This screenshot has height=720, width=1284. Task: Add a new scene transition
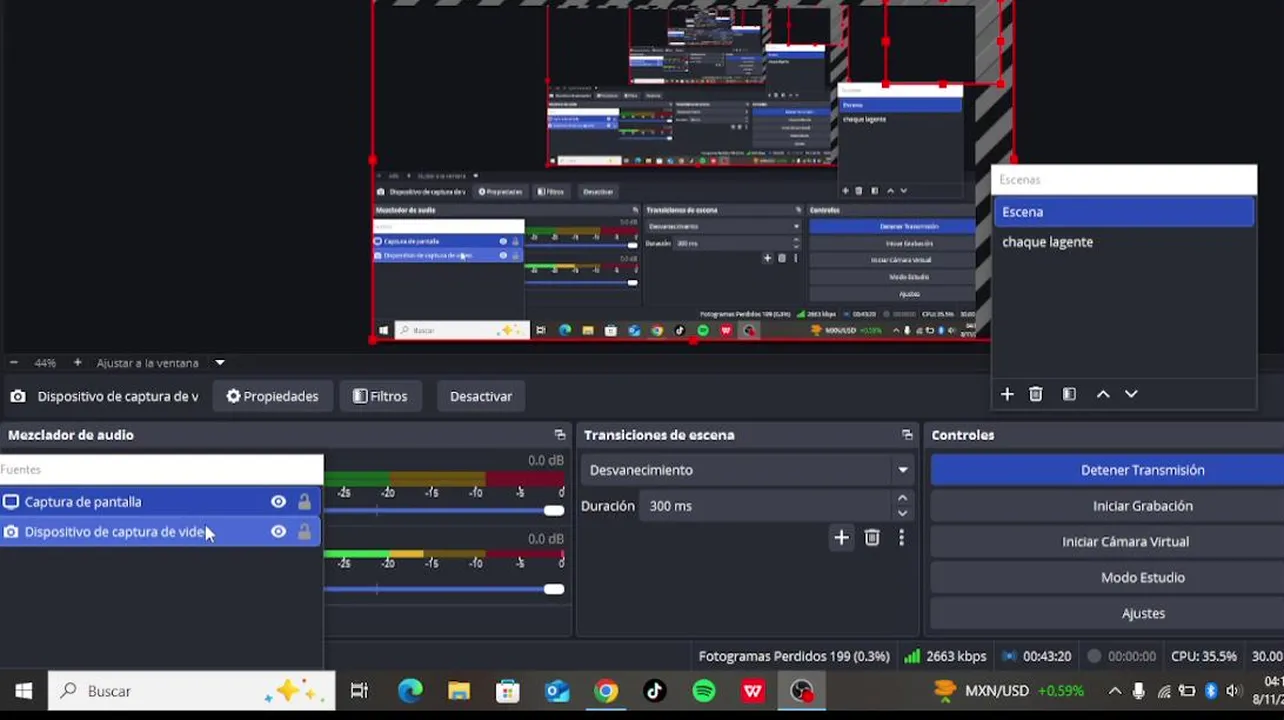[841, 538]
